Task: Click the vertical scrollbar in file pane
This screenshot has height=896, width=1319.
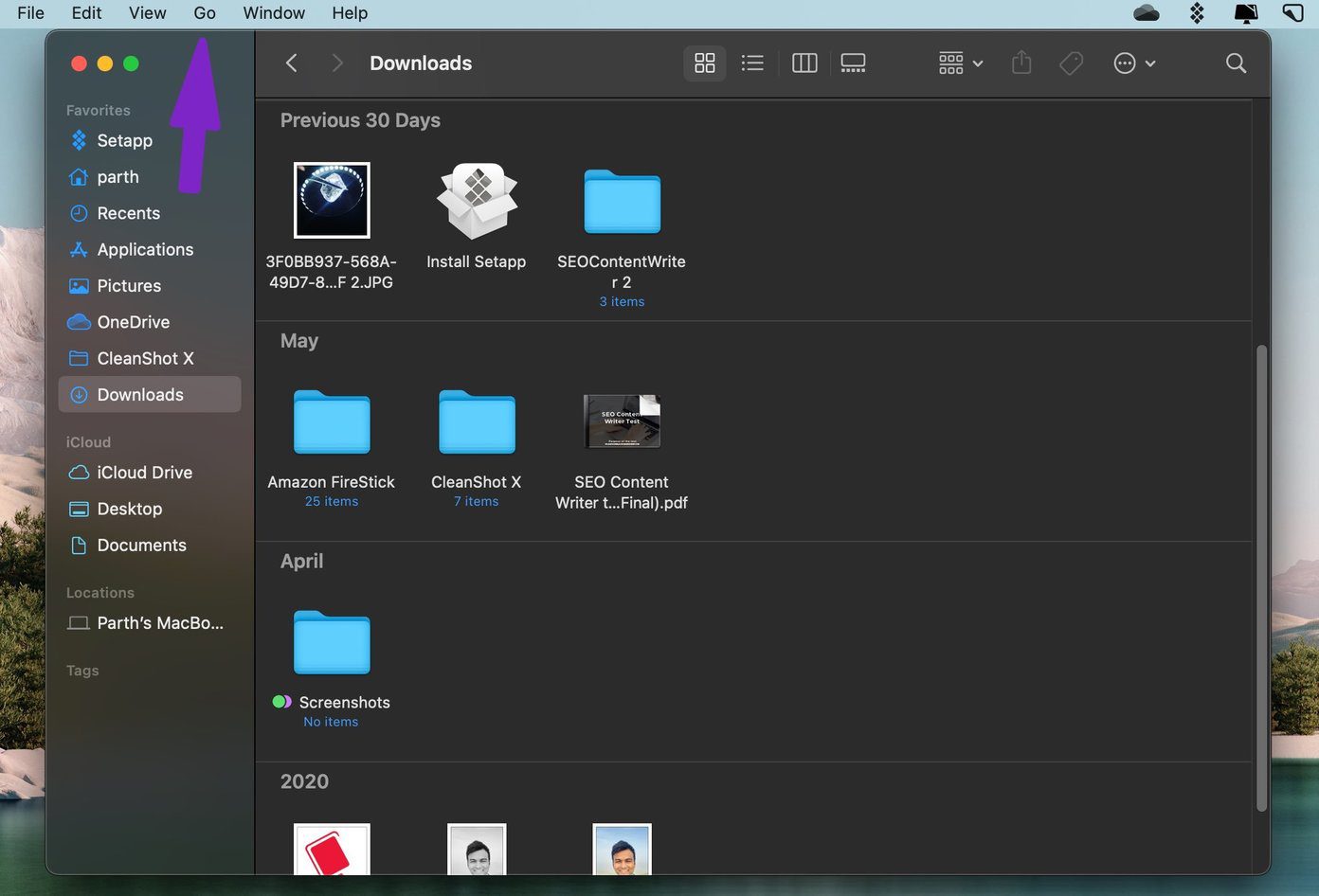Action: [x=1261, y=578]
